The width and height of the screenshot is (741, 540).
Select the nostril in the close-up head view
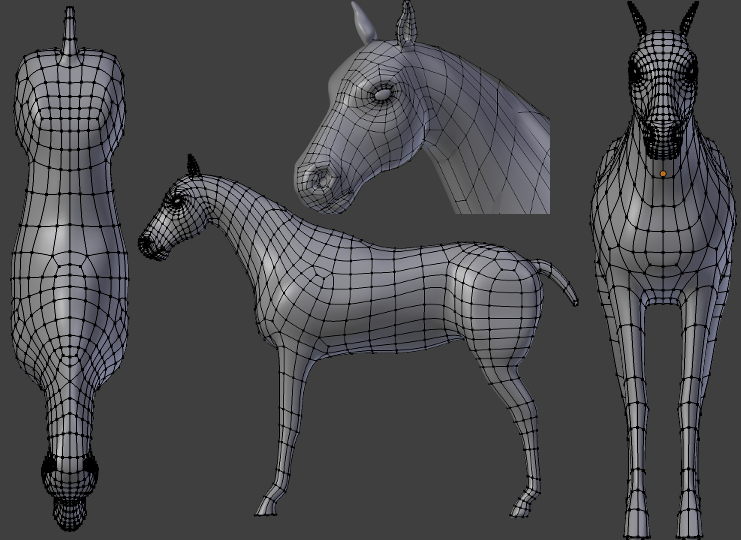coord(323,180)
